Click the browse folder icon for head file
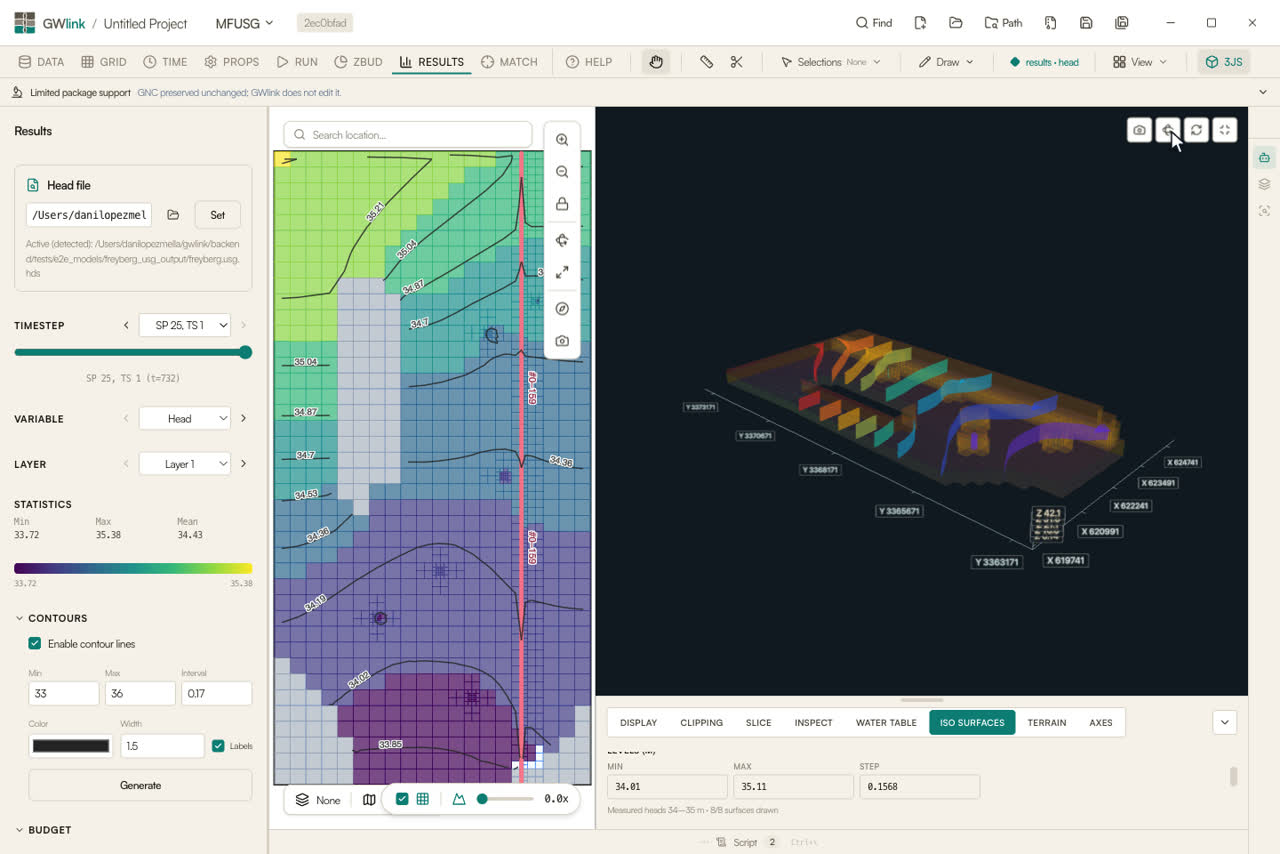Viewport: 1280px width, 854px height. [173, 215]
